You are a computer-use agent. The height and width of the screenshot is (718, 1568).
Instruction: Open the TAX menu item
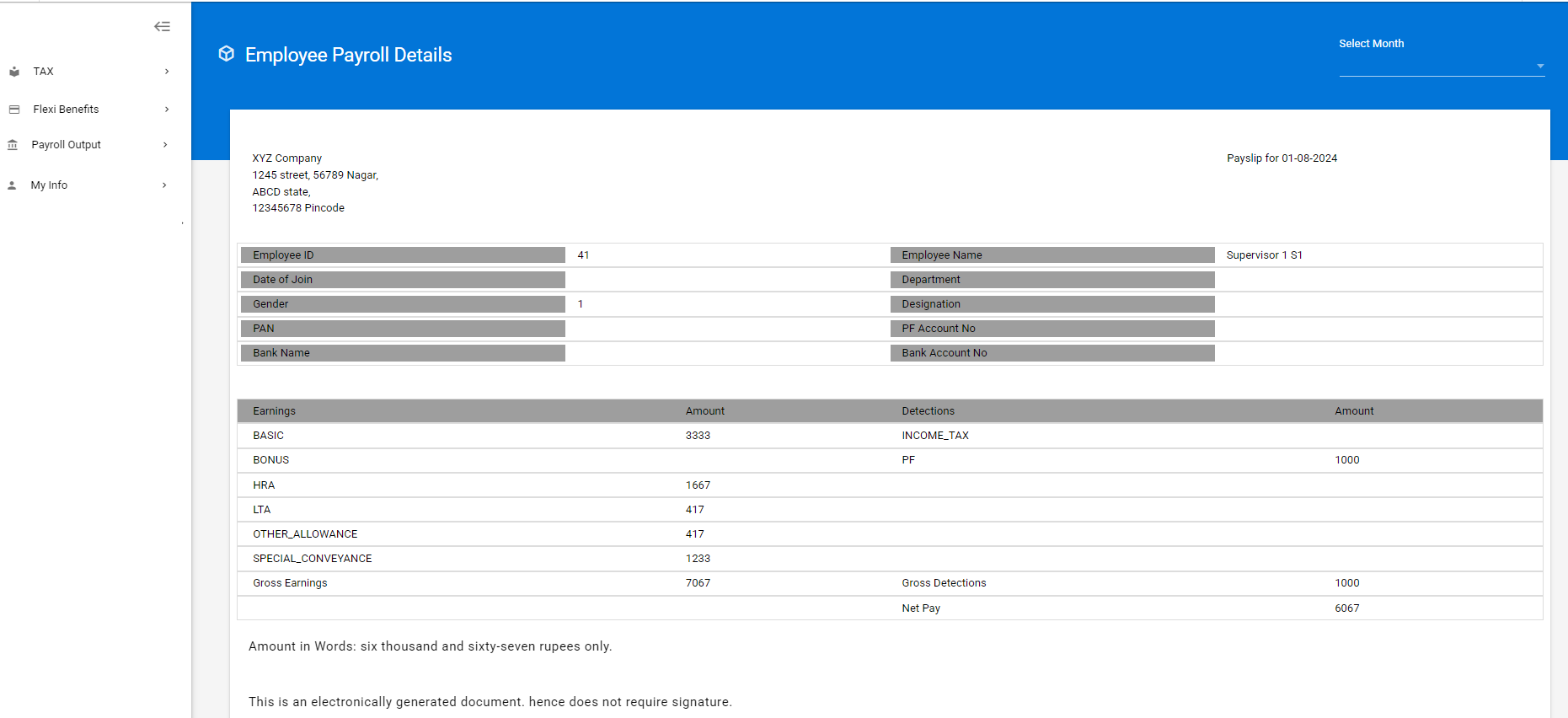point(44,72)
